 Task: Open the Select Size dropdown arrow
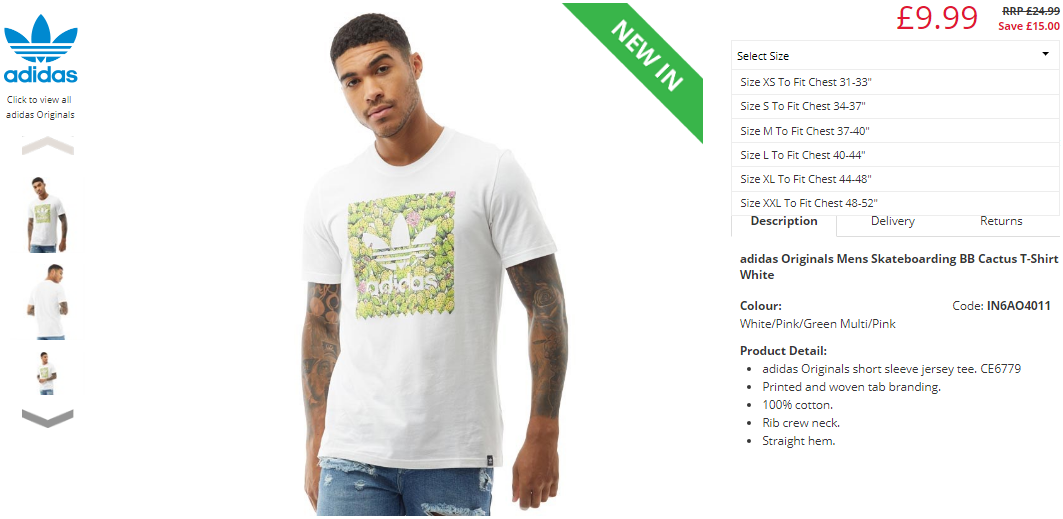[1045, 55]
